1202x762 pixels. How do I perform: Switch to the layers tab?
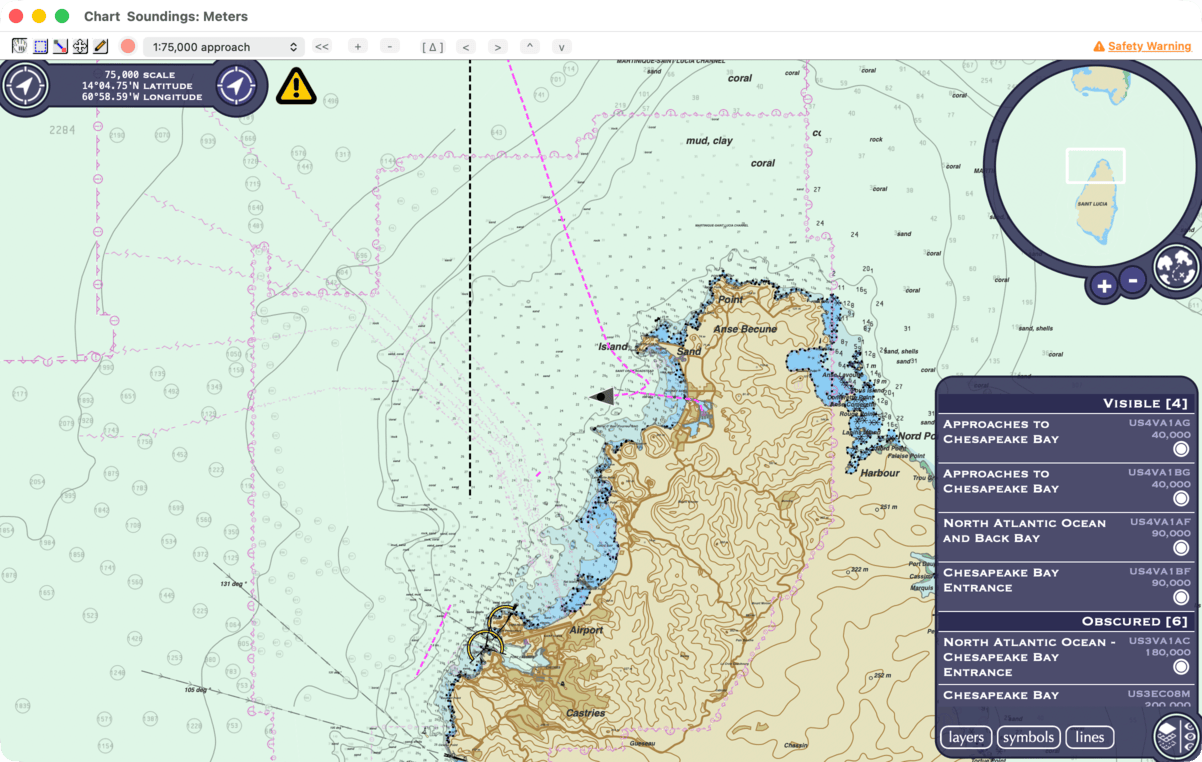tap(967, 738)
